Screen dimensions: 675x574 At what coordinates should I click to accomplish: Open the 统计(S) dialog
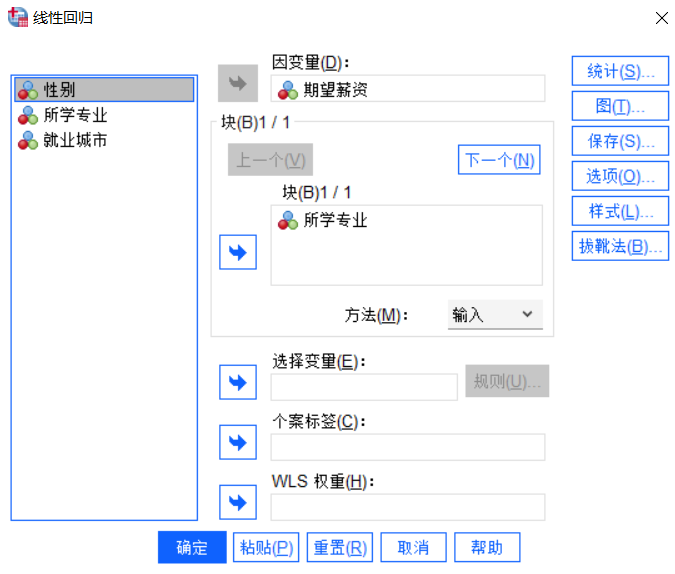click(x=620, y=71)
